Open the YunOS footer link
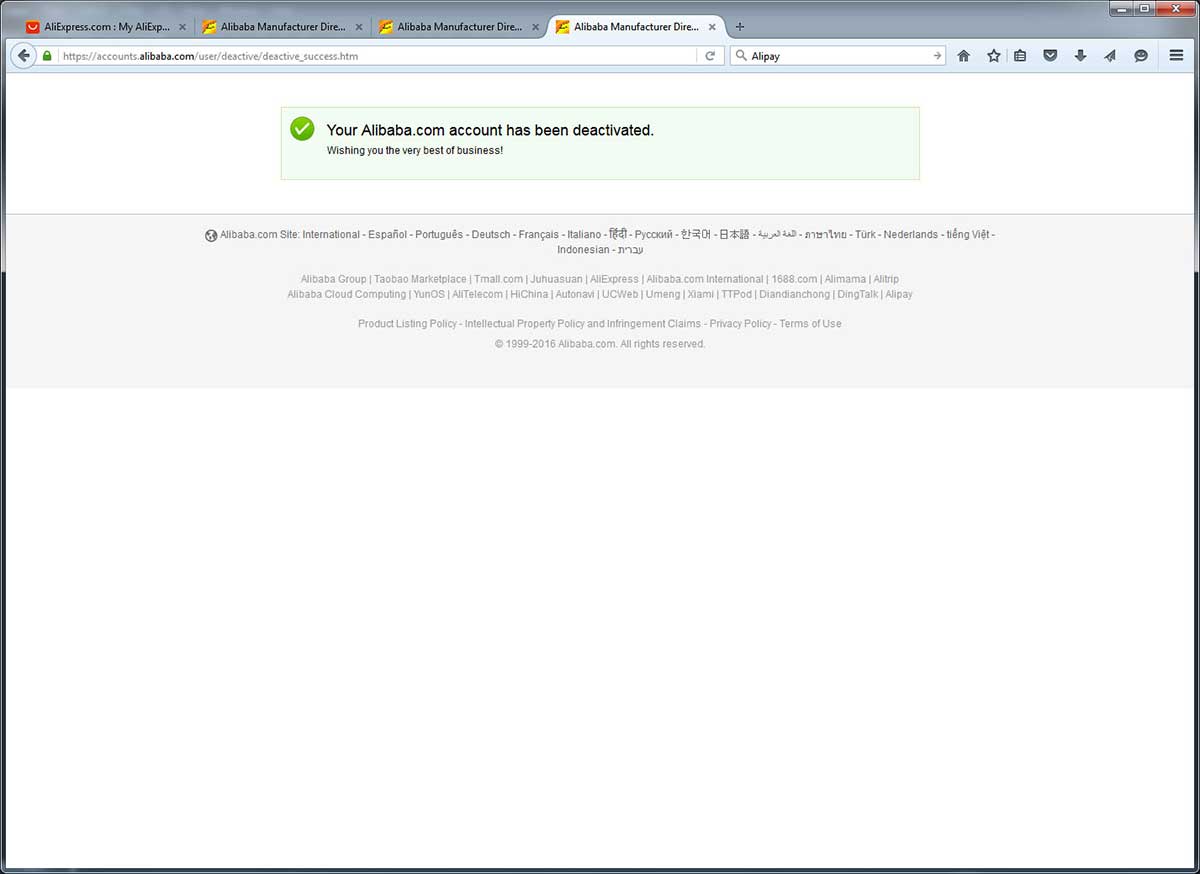Screen dimensions: 1200x874 click(429, 295)
